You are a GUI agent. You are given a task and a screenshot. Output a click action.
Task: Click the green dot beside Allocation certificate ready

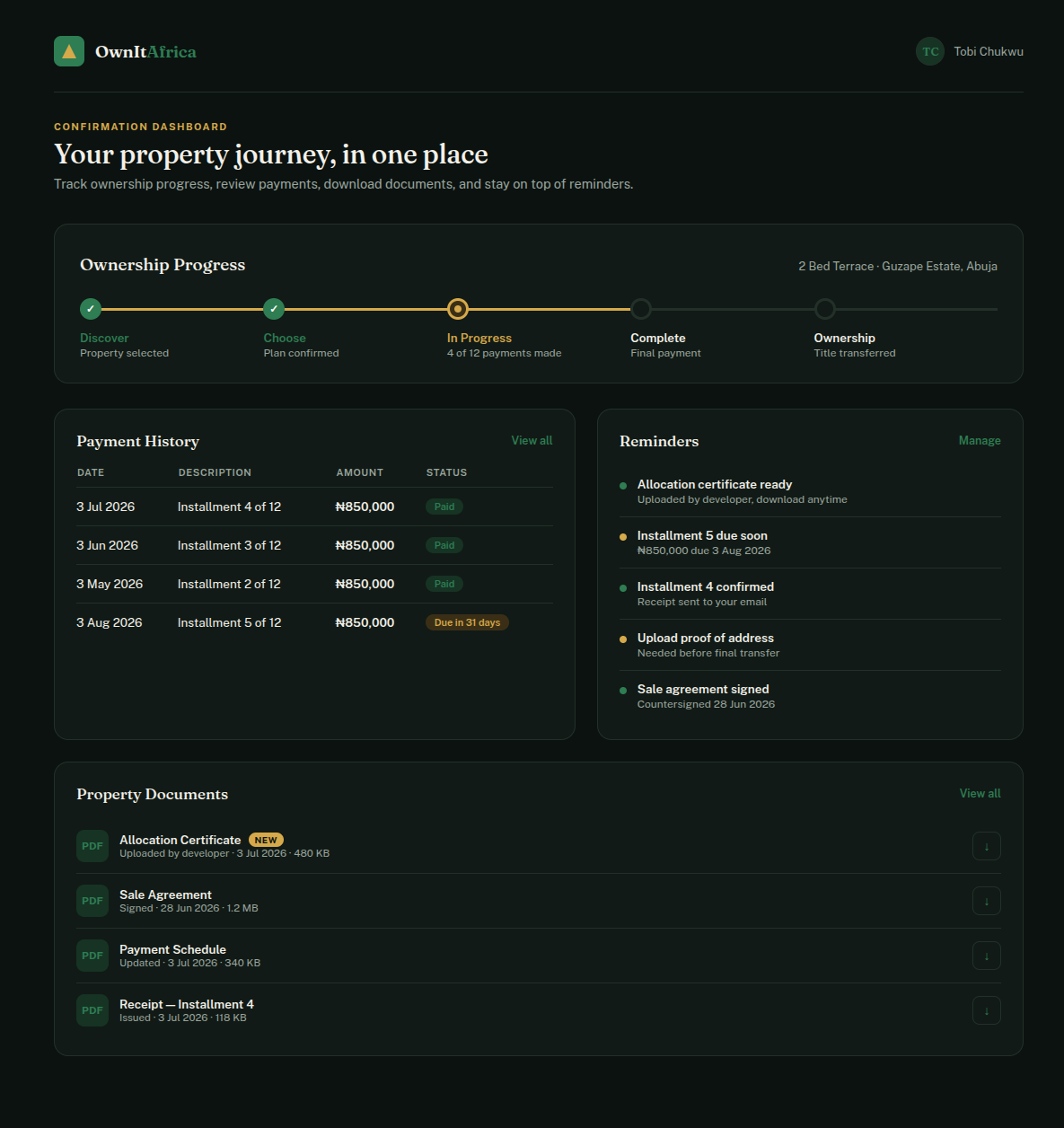(x=623, y=486)
